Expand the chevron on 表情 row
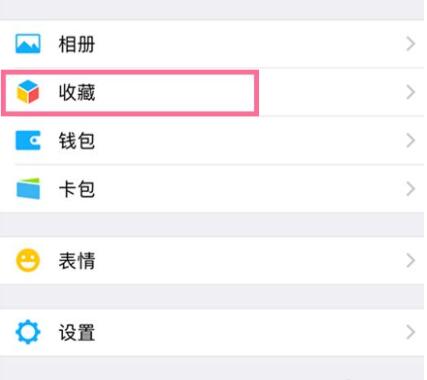427x380 pixels. click(x=411, y=261)
